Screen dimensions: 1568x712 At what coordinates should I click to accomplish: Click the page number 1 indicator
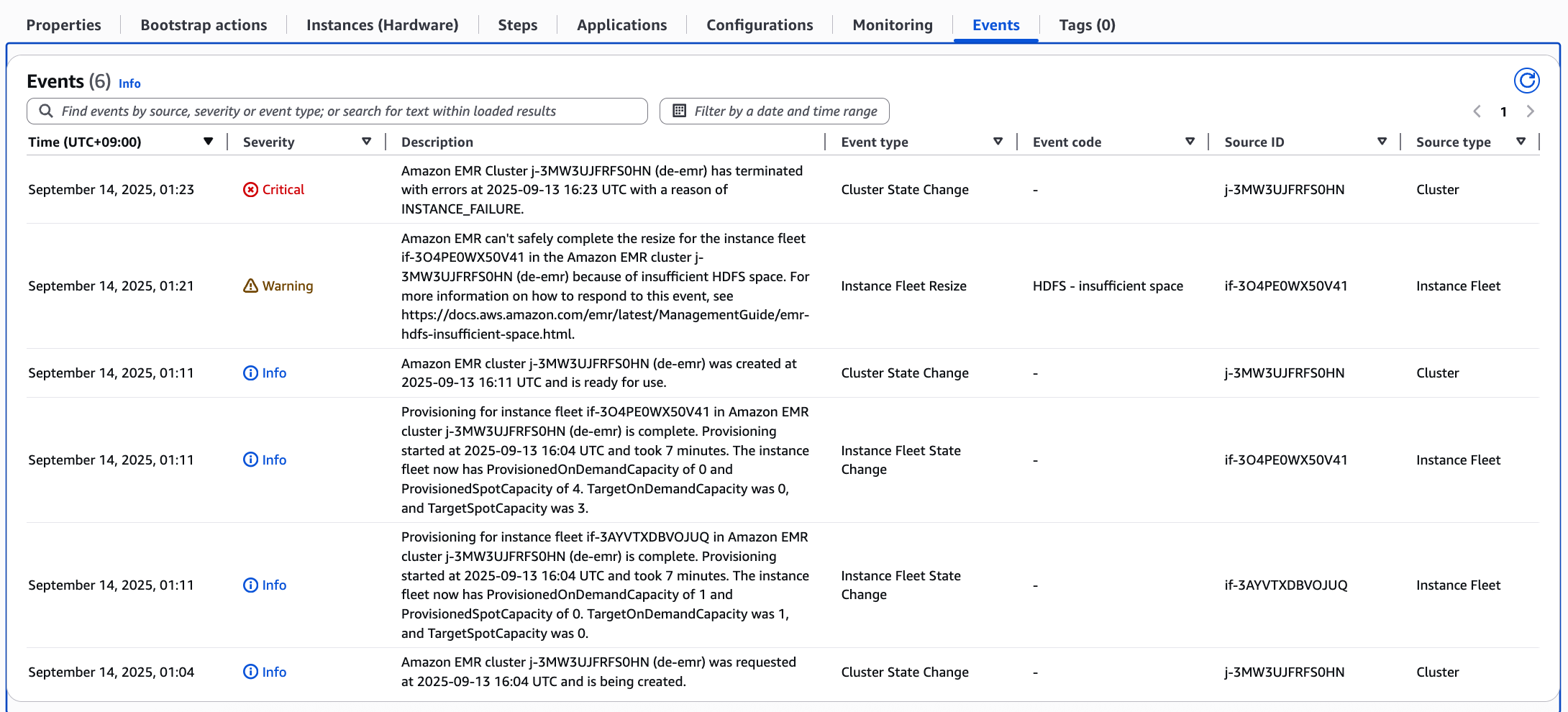1504,111
